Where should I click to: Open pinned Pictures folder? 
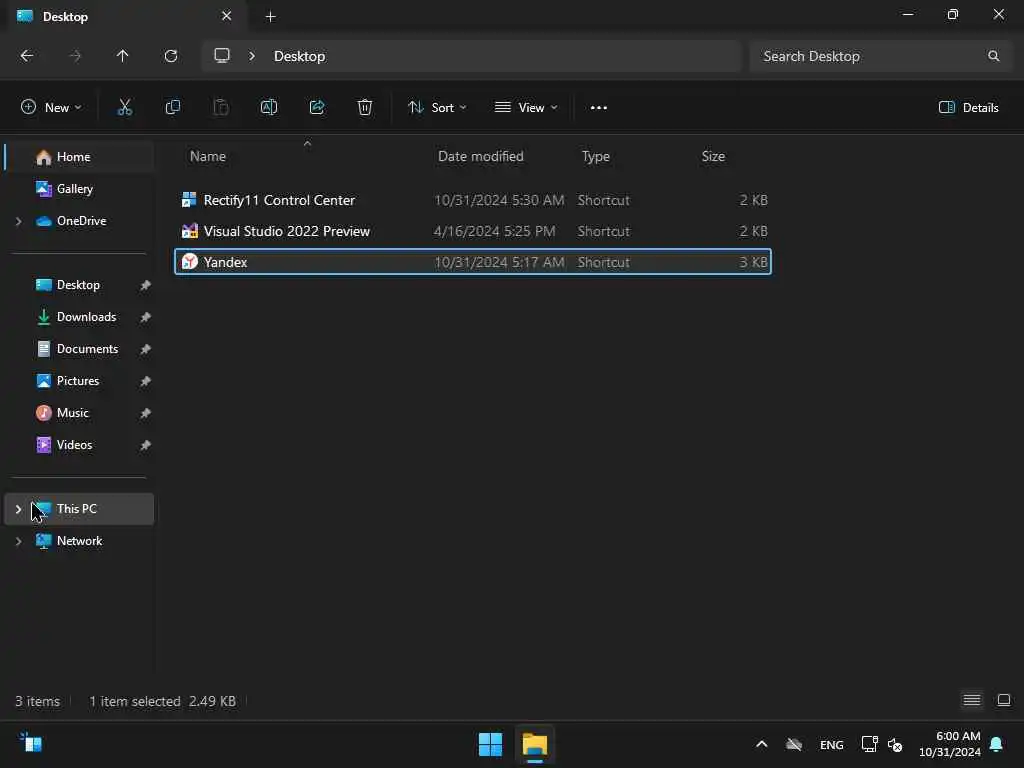click(80, 381)
